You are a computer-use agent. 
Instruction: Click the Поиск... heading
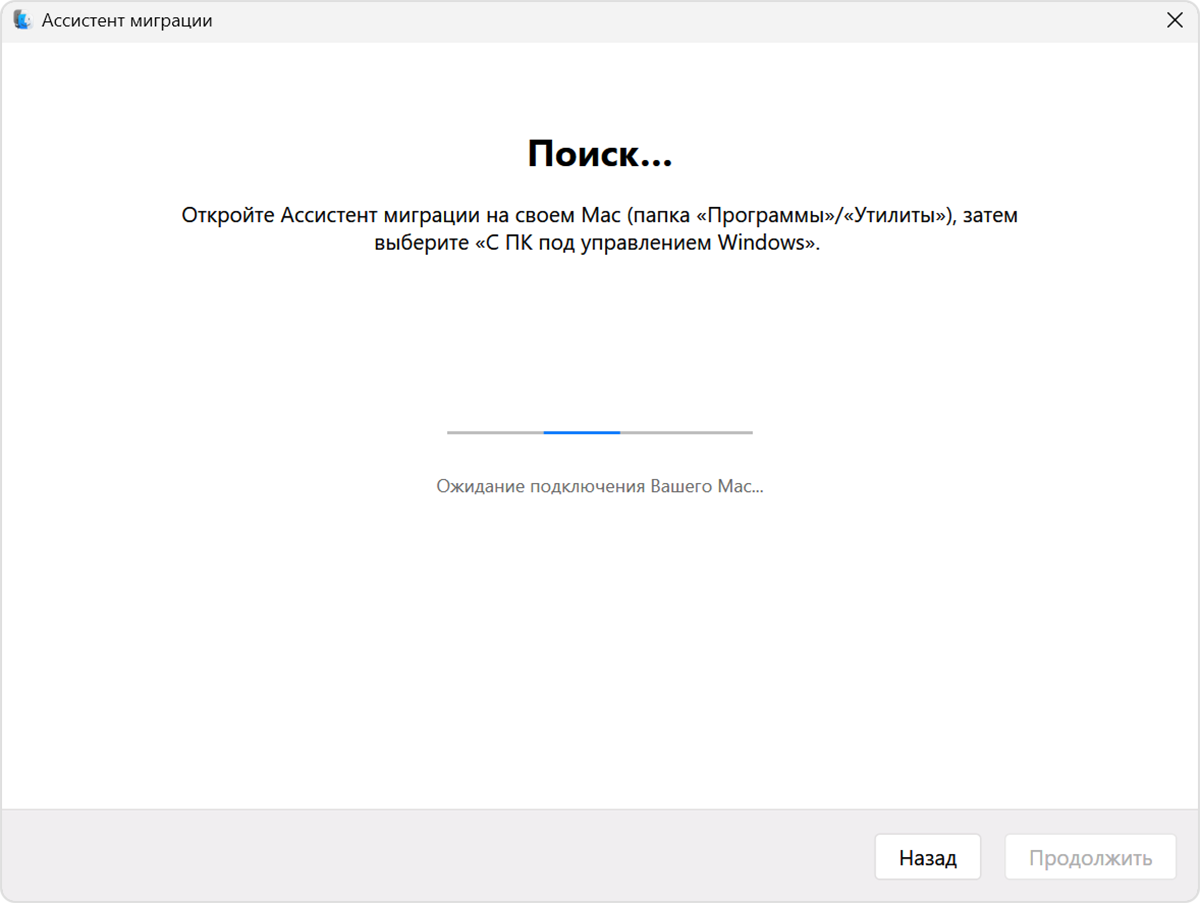click(x=599, y=154)
